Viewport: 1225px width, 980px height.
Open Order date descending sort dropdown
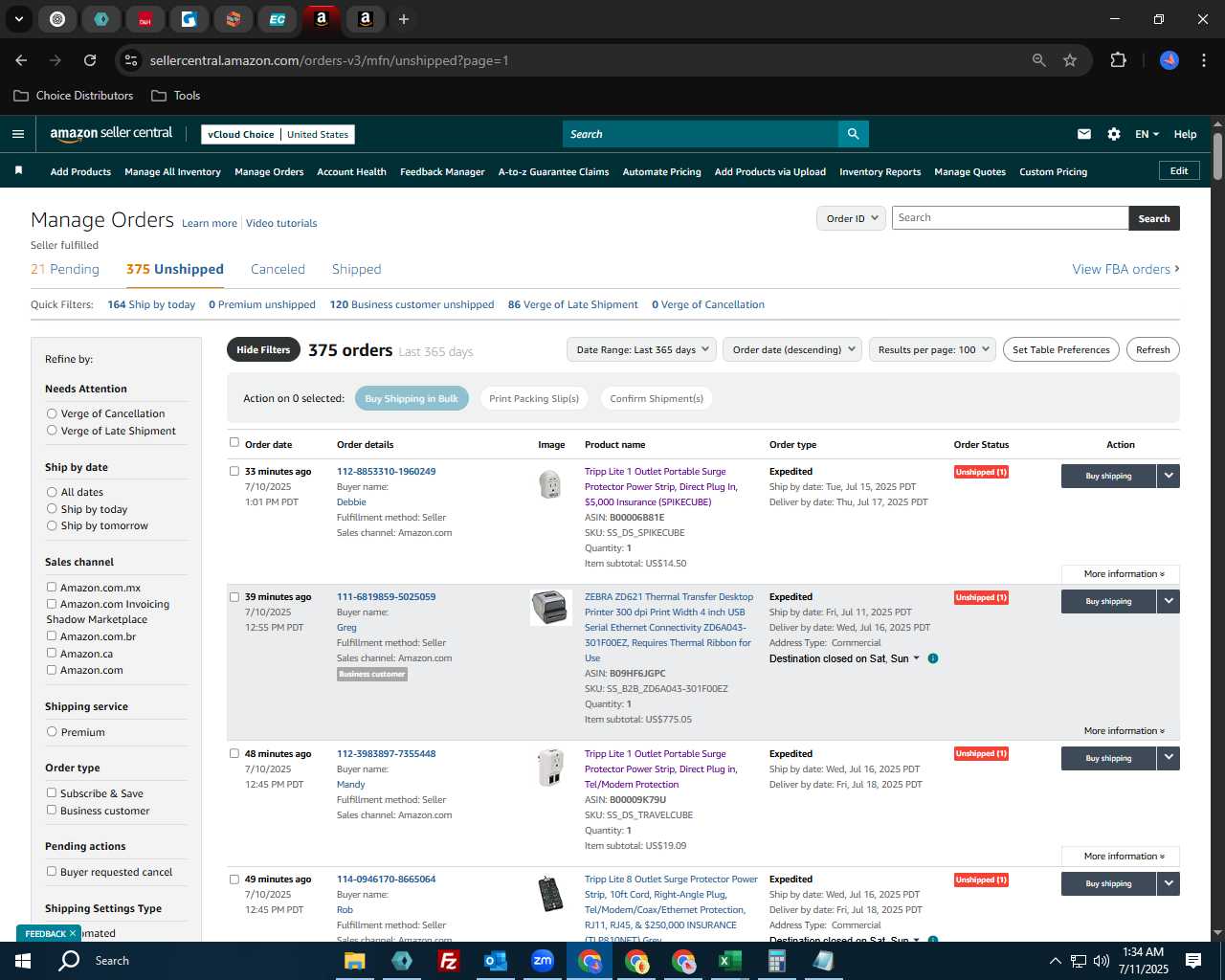pos(792,349)
